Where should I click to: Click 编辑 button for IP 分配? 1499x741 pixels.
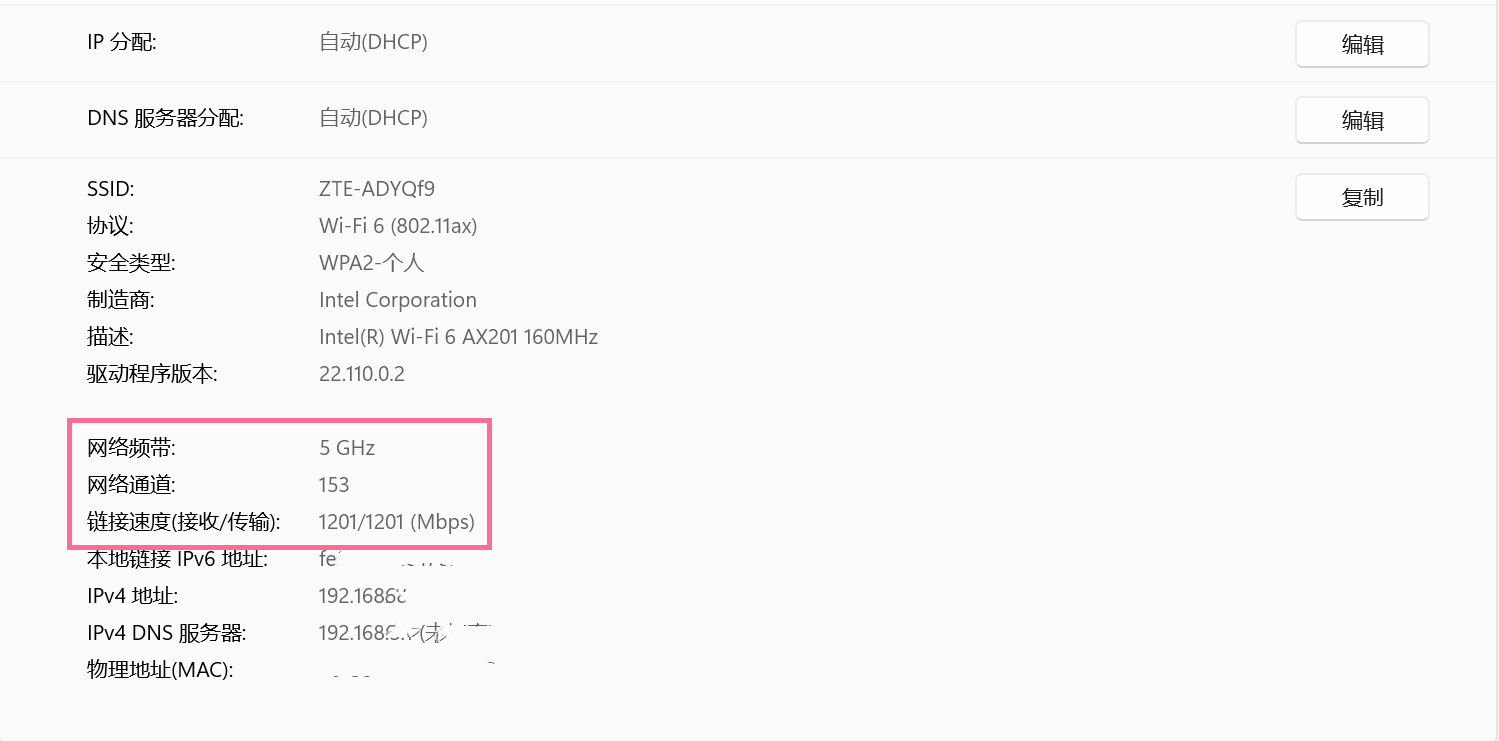(1361, 45)
